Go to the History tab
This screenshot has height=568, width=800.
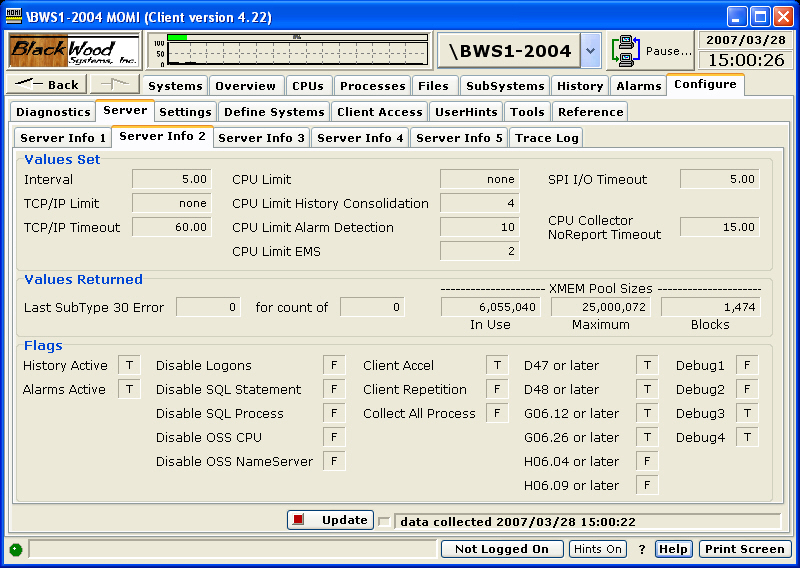point(580,86)
